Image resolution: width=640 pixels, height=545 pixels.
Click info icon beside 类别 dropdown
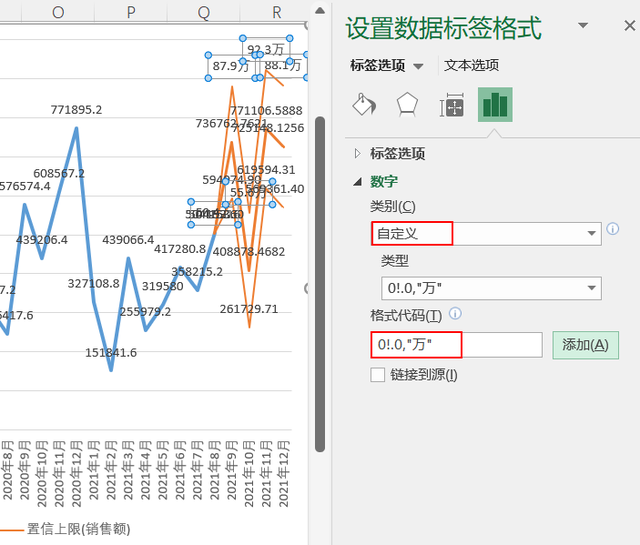[612, 229]
